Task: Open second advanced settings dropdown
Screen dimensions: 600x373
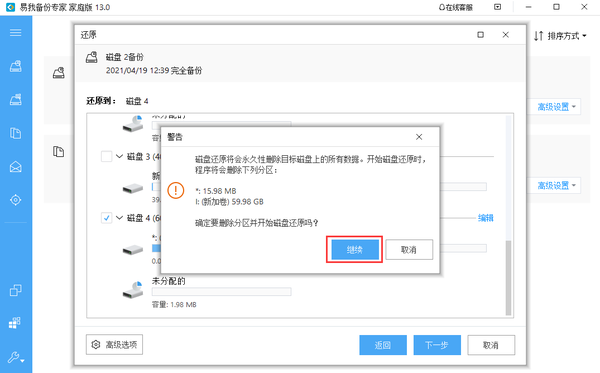Action: tap(556, 186)
